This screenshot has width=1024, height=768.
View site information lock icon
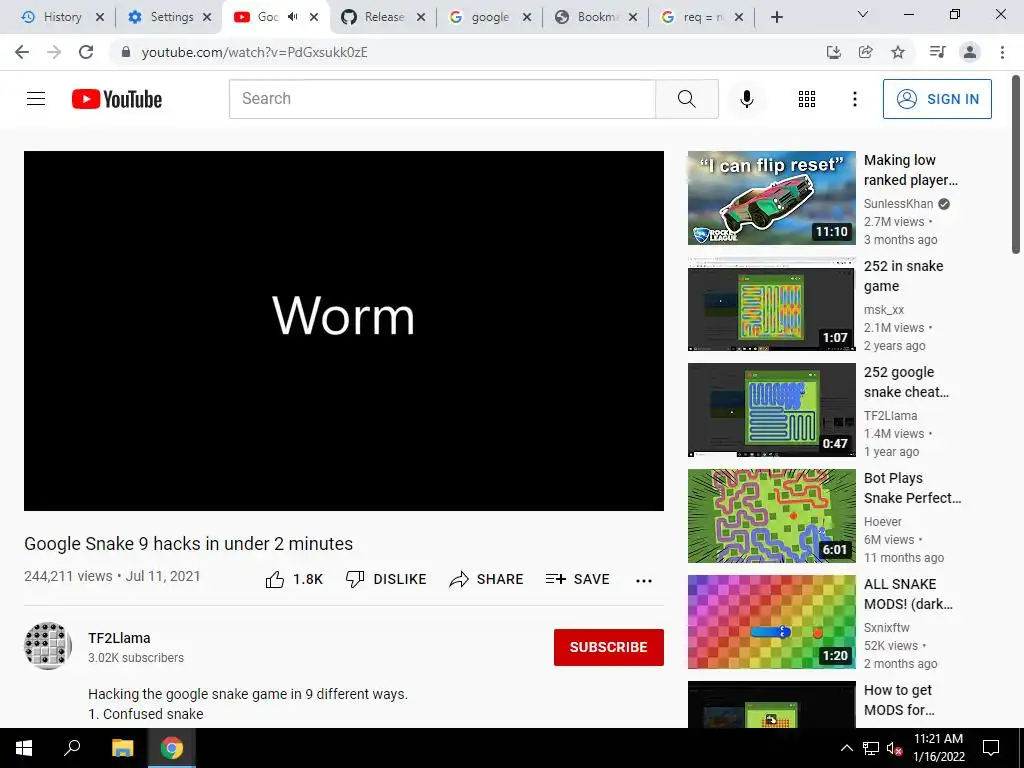pyautogui.click(x=126, y=52)
